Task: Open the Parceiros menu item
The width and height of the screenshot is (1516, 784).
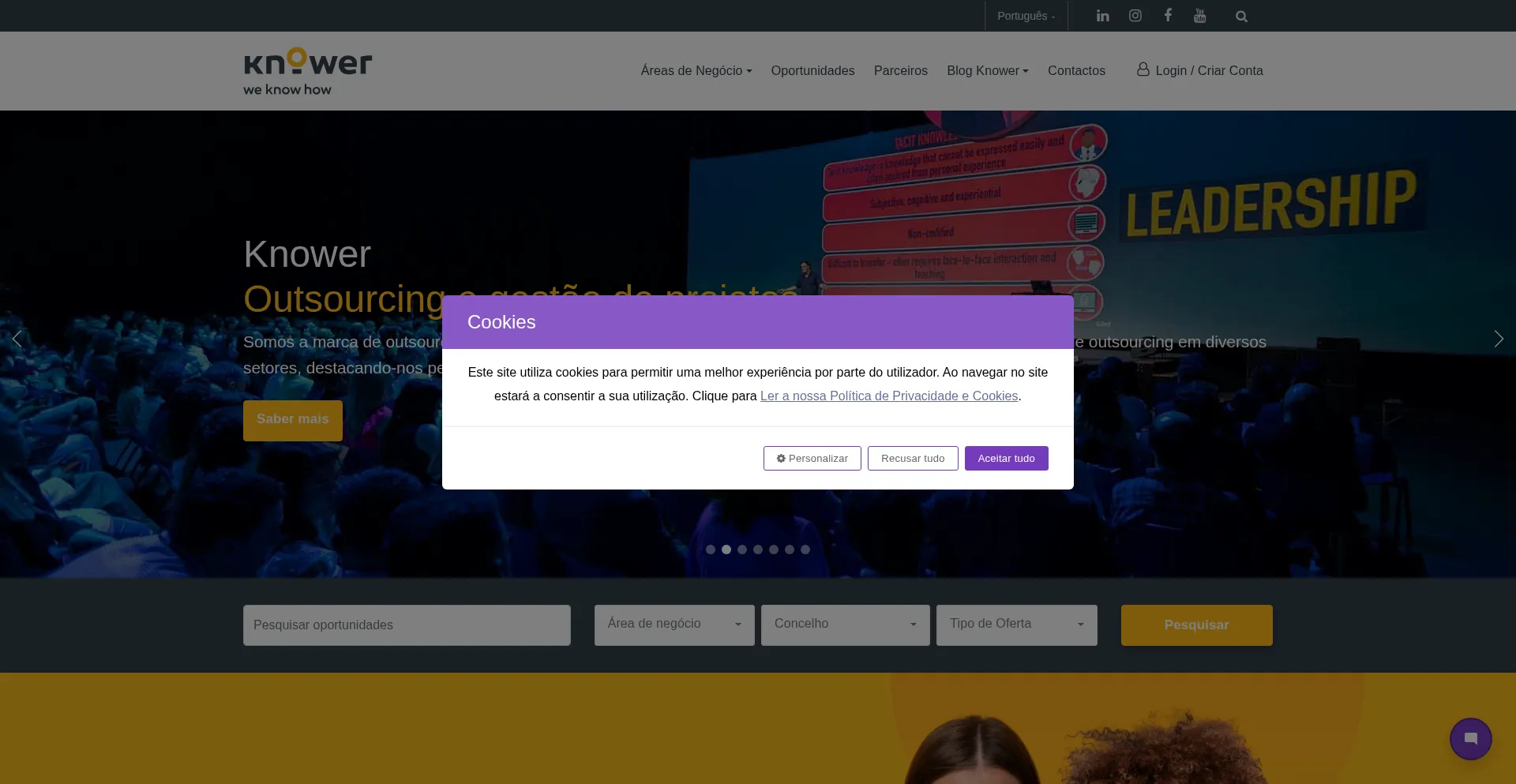Action: [x=901, y=71]
